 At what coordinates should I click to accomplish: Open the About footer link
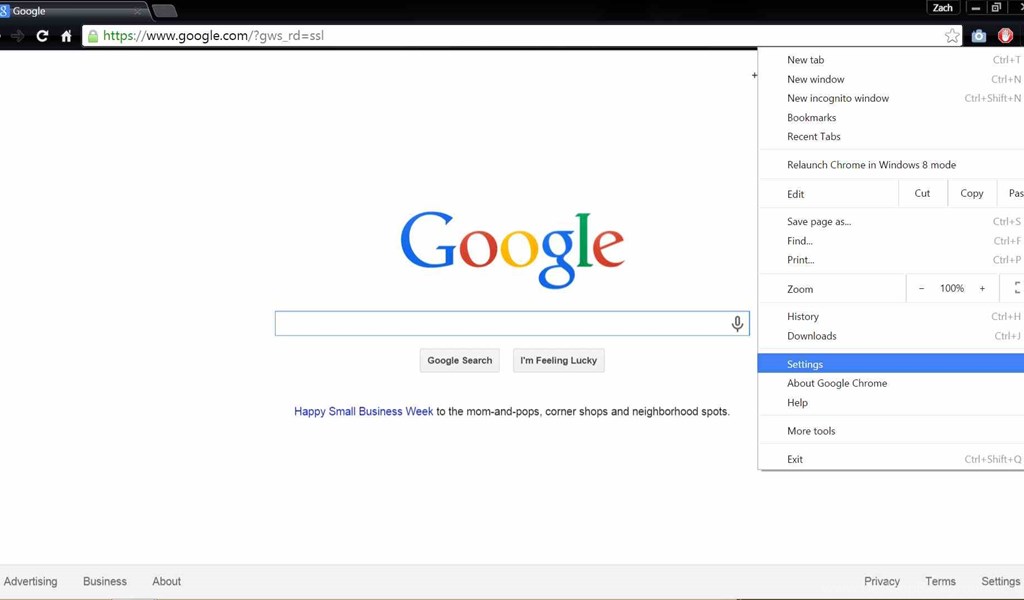167,581
